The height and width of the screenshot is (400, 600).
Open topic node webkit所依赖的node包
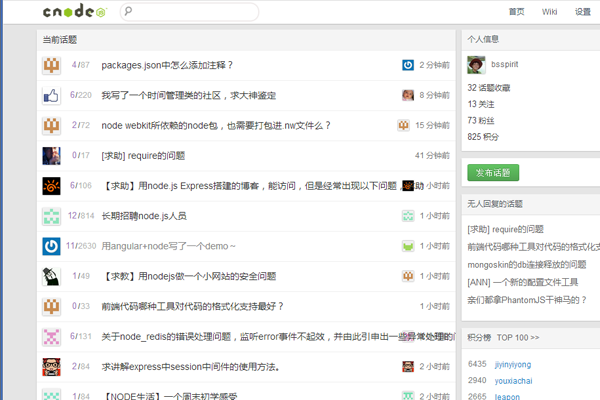[x=216, y=126]
